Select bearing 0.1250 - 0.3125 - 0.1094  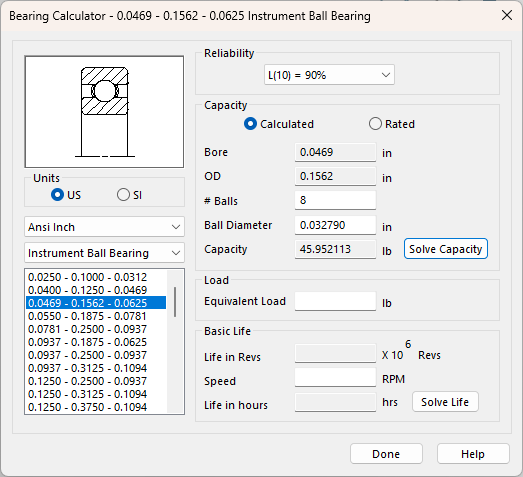point(96,394)
